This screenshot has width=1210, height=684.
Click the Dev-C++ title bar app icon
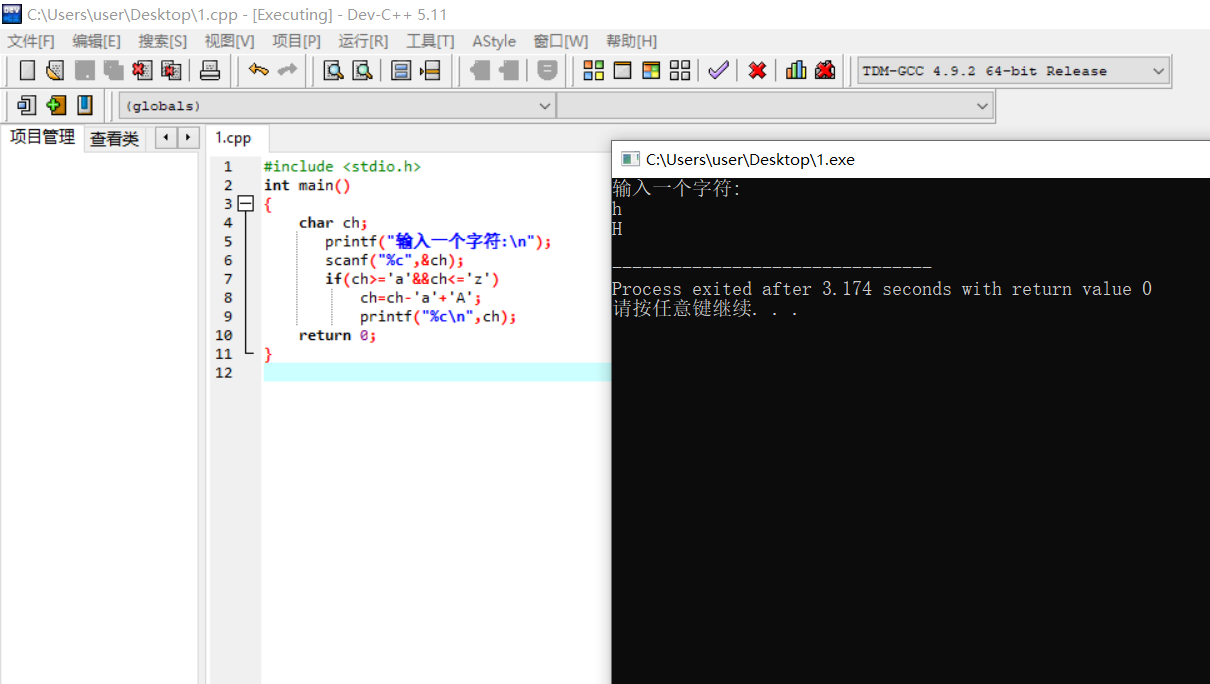point(12,14)
